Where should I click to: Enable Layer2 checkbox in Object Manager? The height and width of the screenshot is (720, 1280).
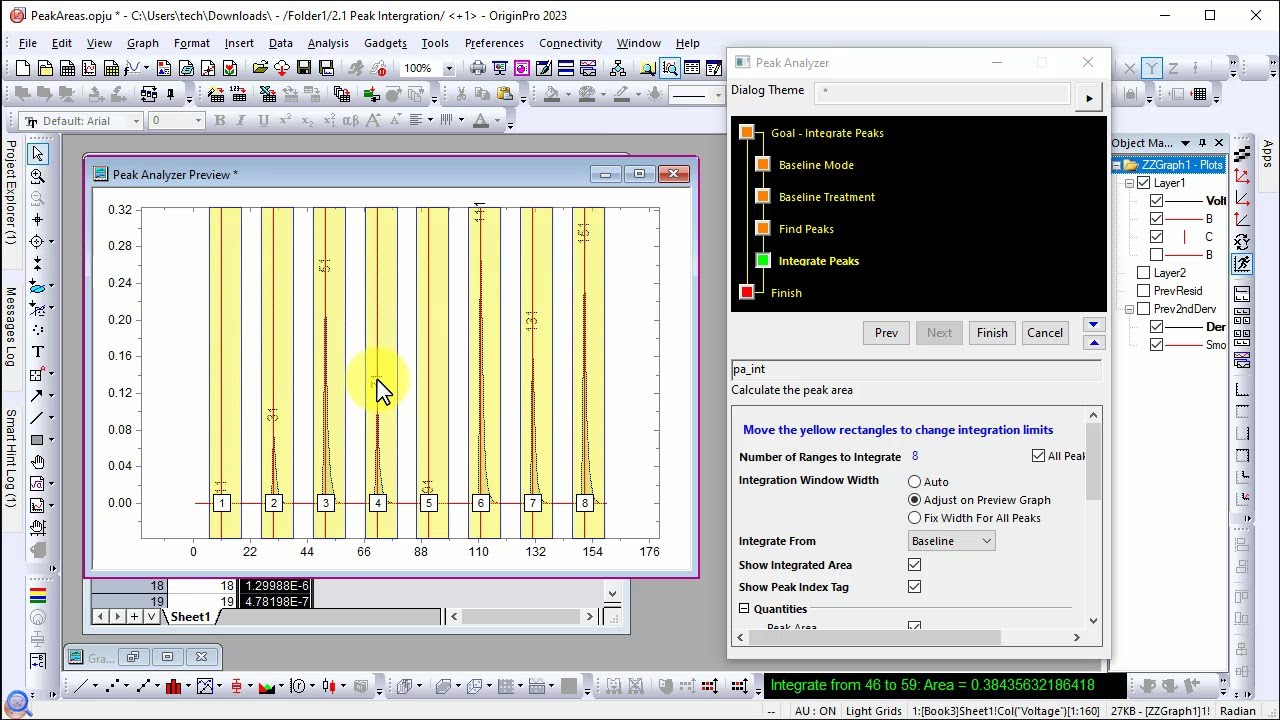(x=1143, y=273)
